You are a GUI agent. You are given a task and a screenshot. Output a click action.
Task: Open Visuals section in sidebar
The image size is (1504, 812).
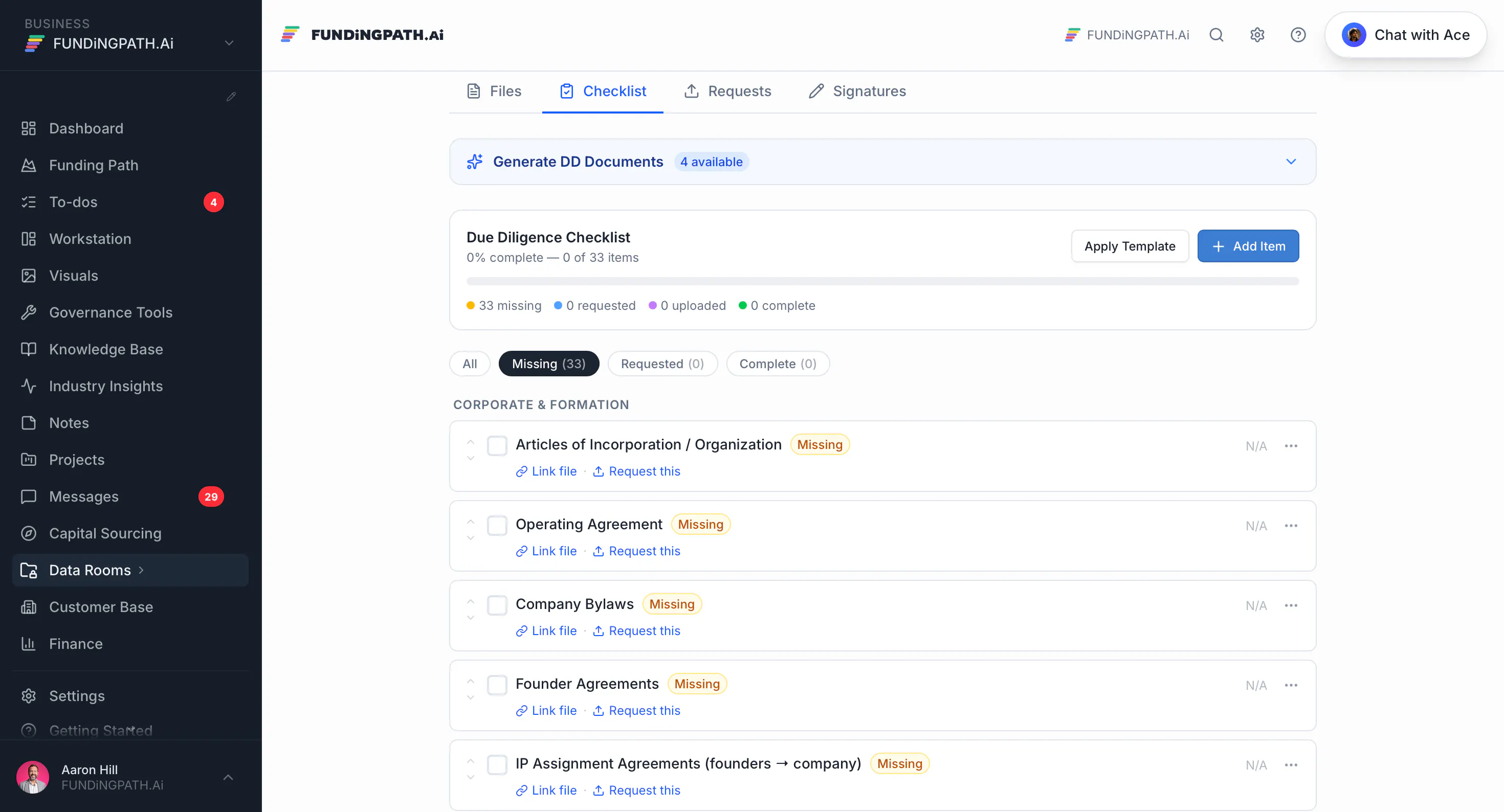click(x=131, y=276)
